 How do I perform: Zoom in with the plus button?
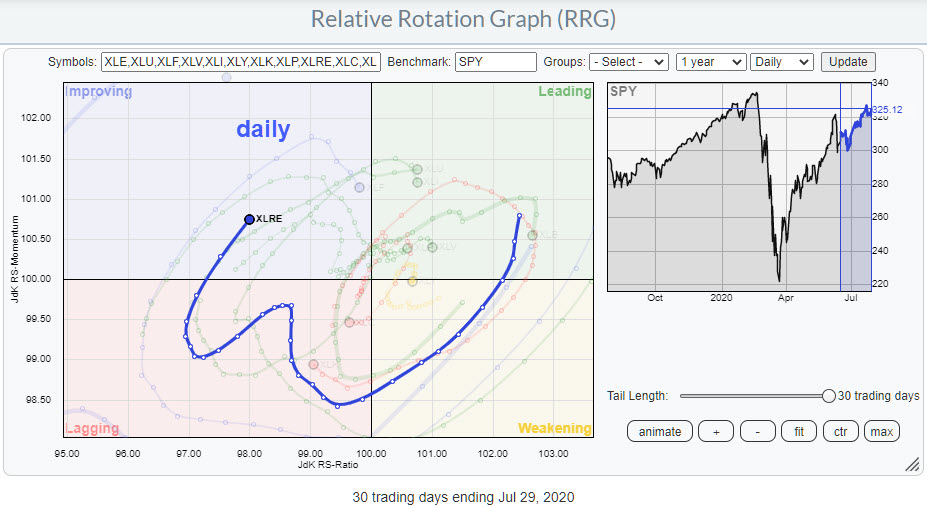point(716,431)
